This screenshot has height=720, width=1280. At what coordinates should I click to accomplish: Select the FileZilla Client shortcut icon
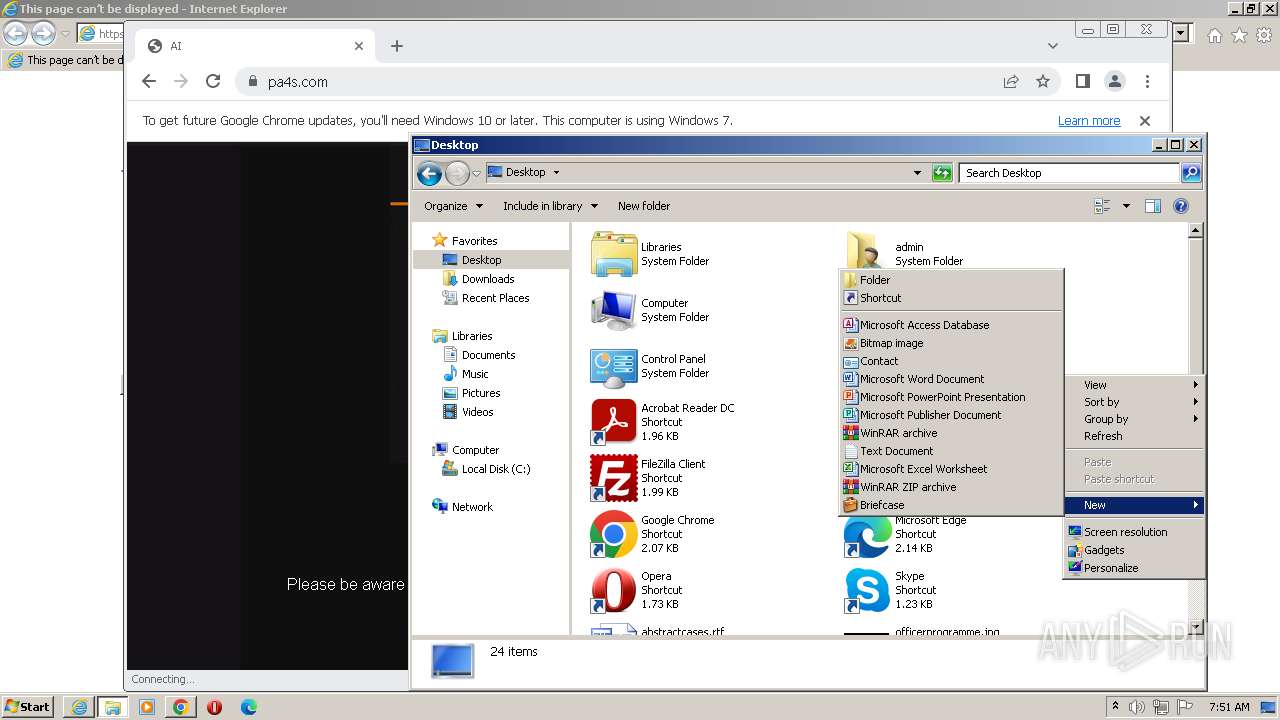click(614, 478)
